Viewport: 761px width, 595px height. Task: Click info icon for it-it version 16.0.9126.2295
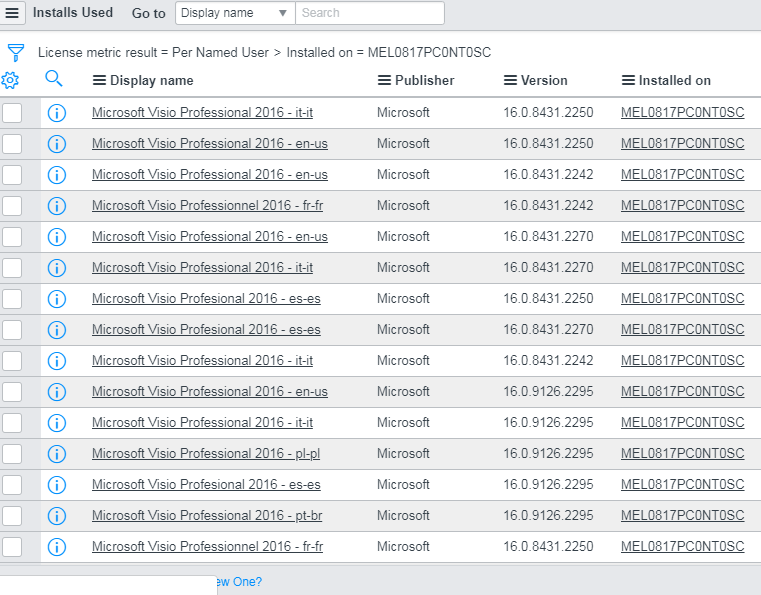57,423
